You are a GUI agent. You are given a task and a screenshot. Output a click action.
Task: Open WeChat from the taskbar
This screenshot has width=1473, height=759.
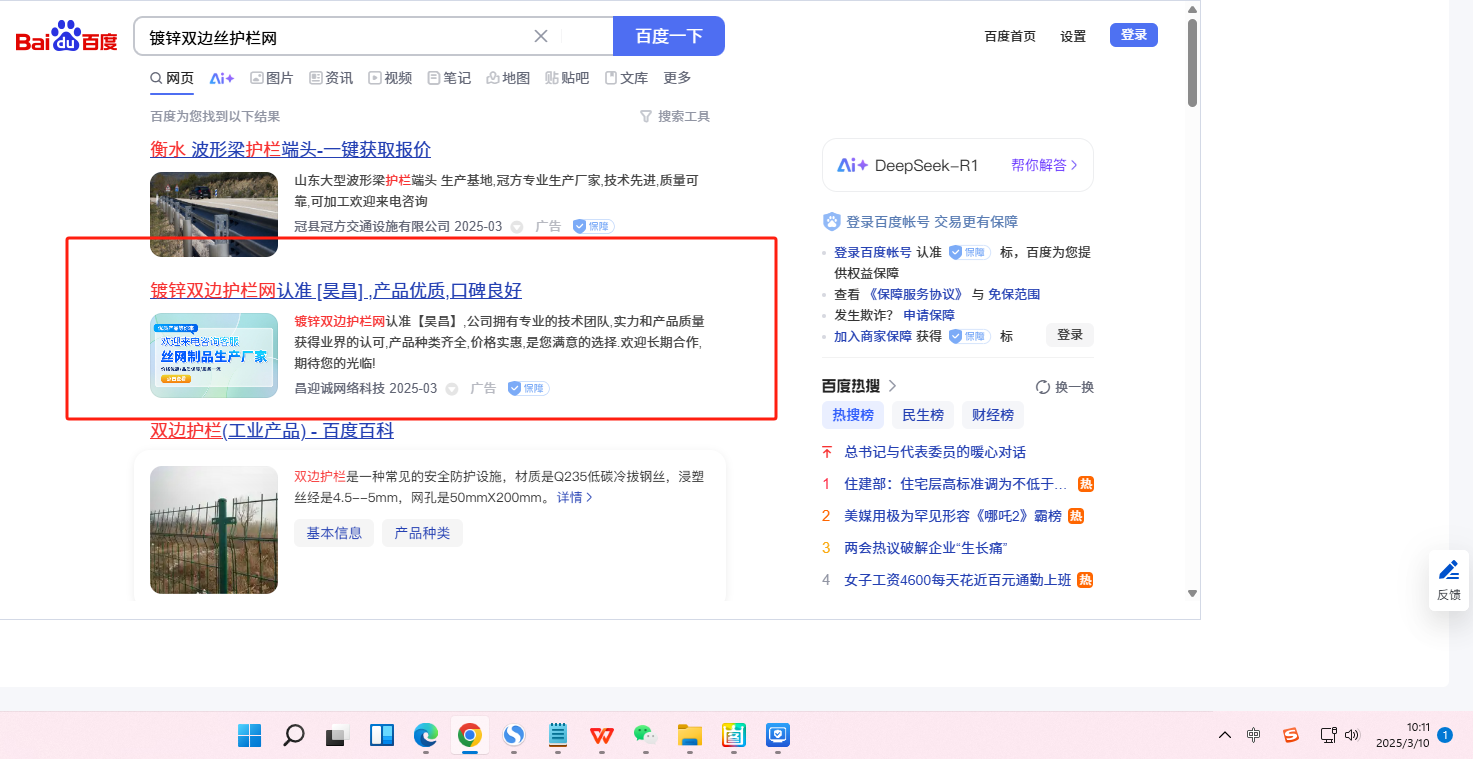(644, 736)
